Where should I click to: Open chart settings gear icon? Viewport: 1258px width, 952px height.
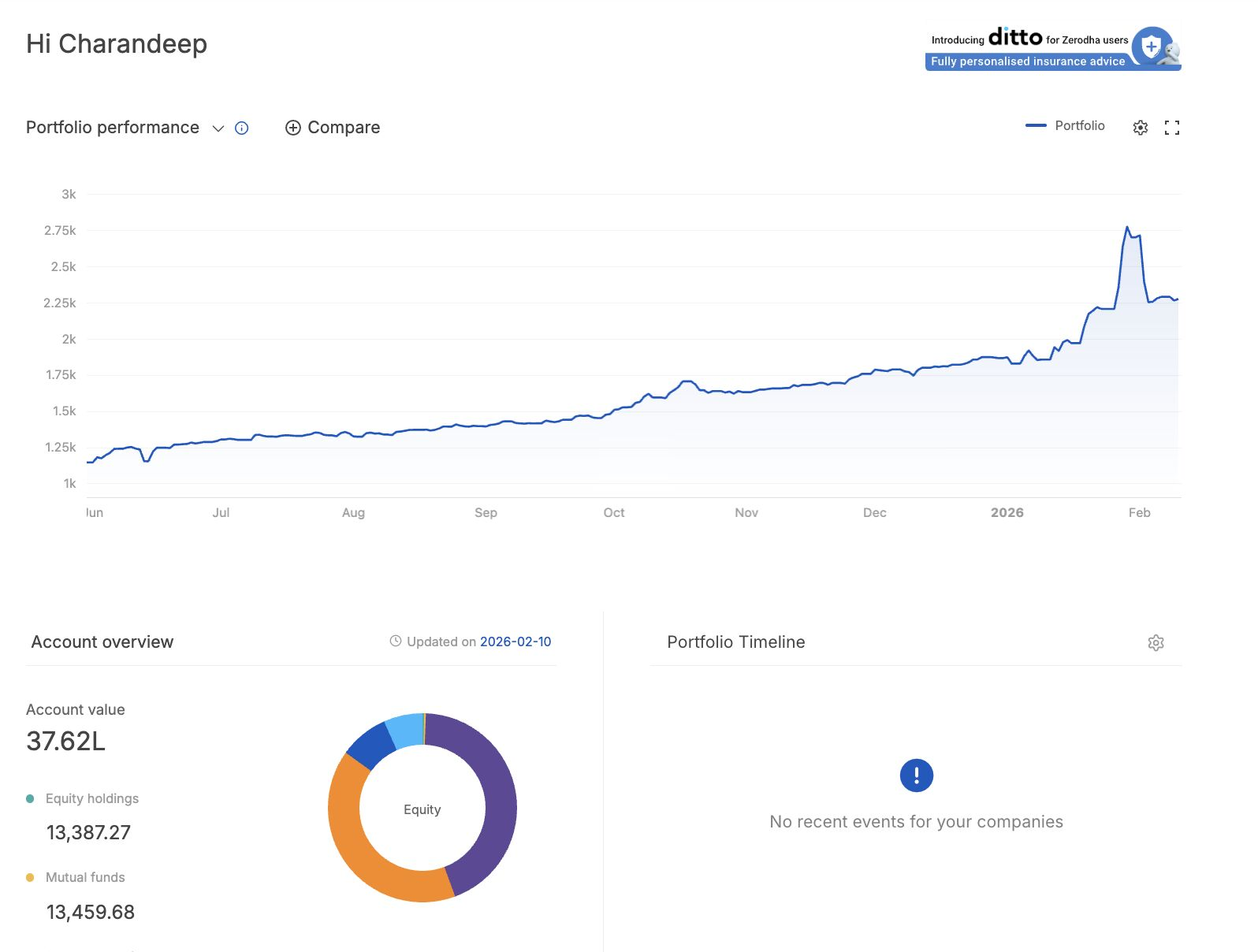[x=1140, y=128]
